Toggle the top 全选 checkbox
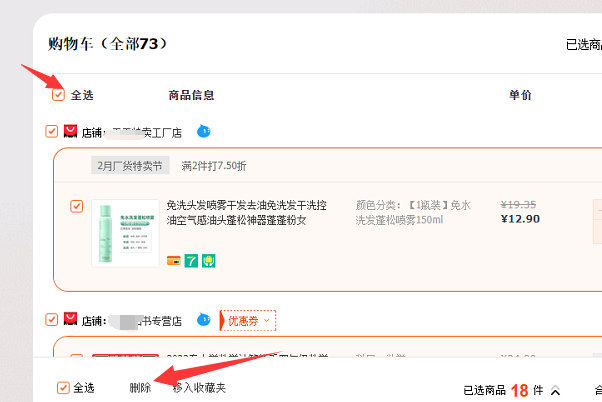The height and width of the screenshot is (402, 602). click(x=58, y=95)
